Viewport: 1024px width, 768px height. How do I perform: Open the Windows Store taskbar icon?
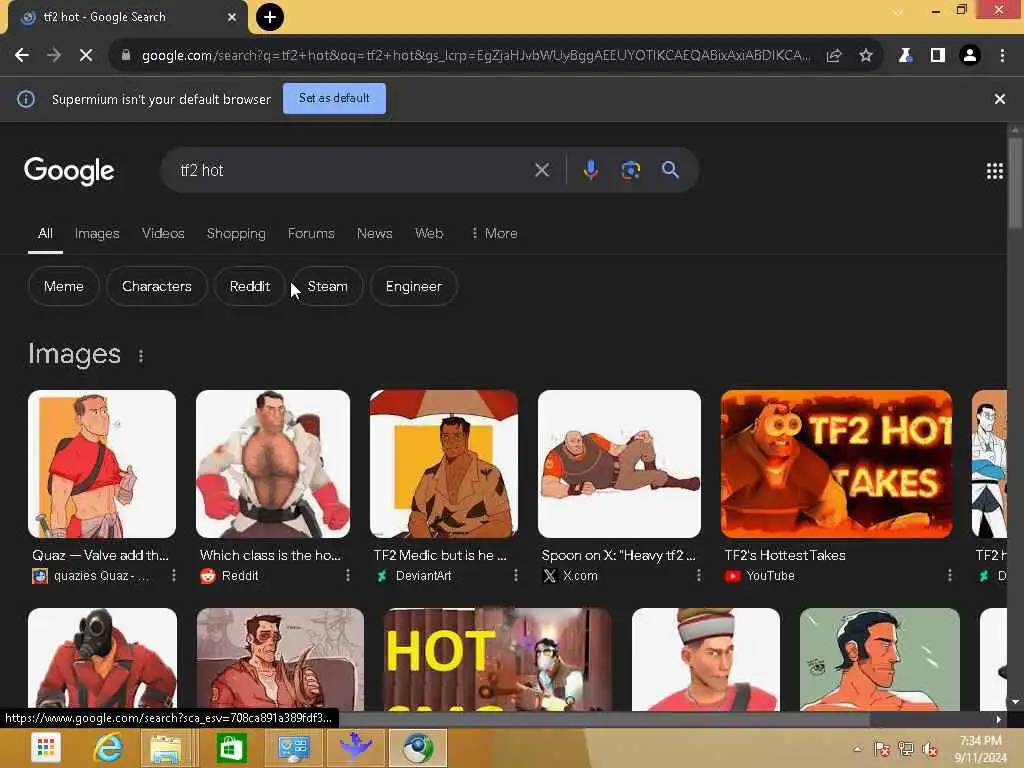[231, 748]
